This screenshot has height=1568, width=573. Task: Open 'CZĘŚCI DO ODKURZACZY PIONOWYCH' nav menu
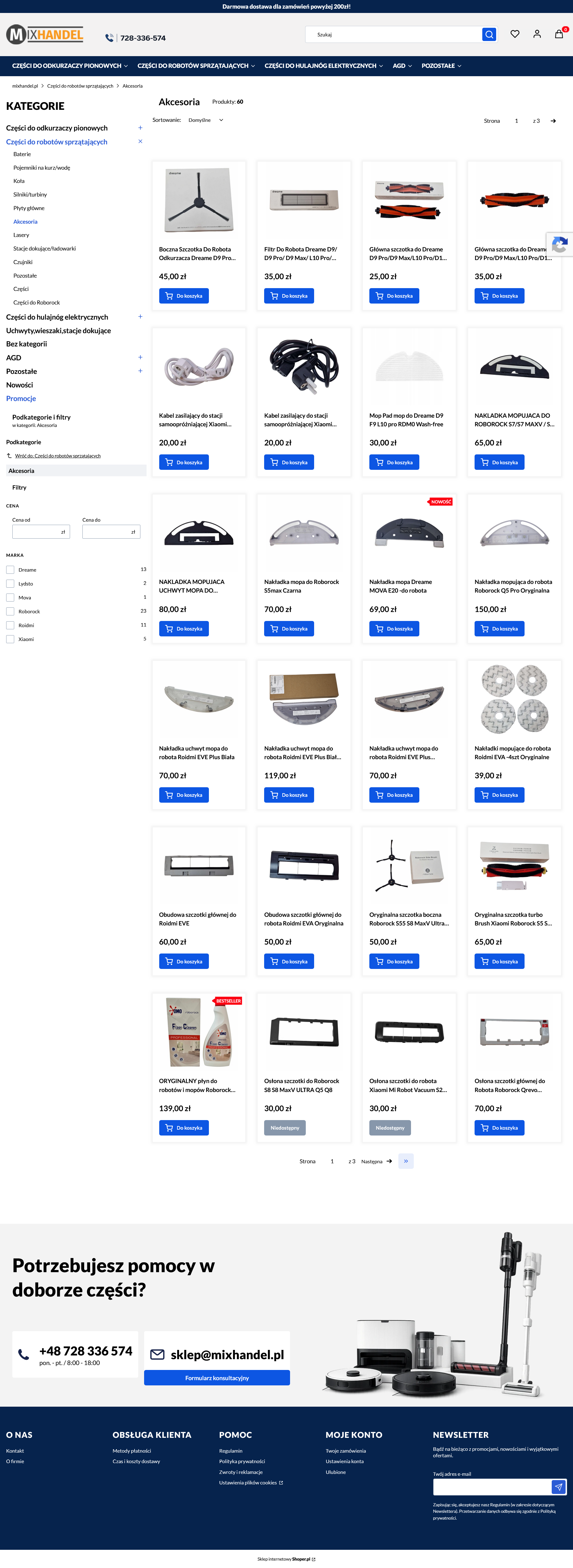(70, 66)
